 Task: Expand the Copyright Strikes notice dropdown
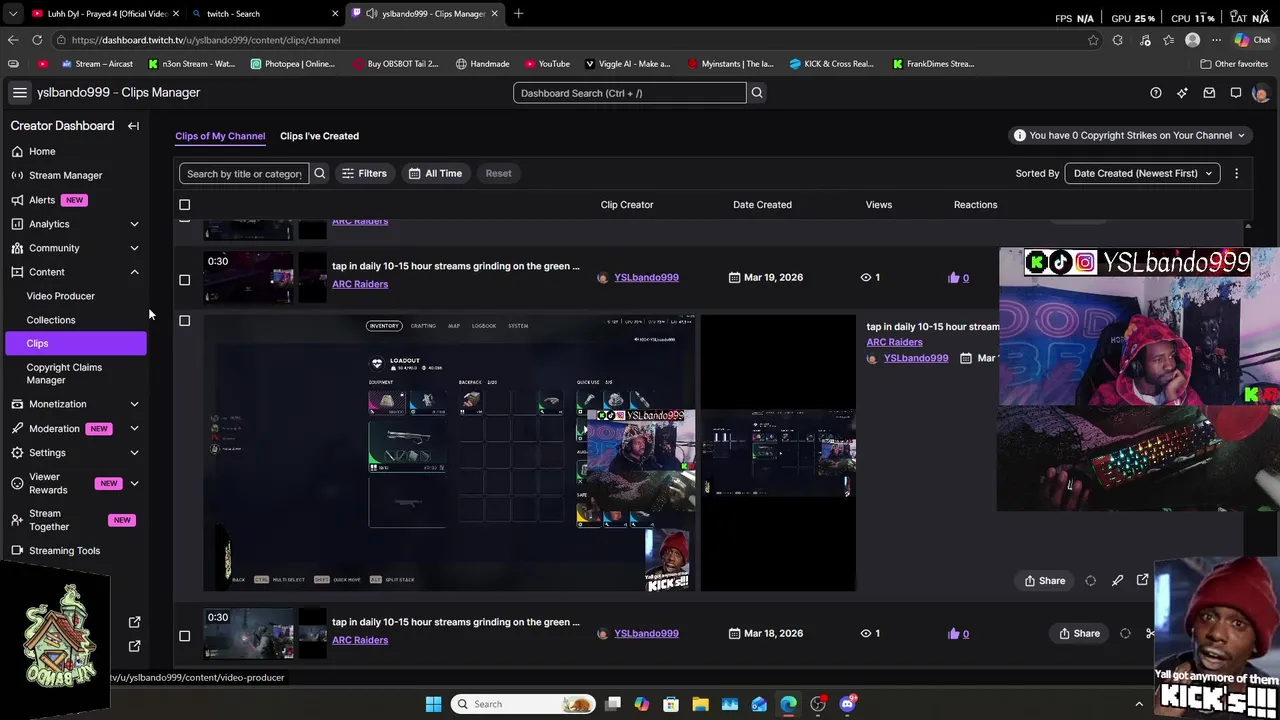[1129, 135]
